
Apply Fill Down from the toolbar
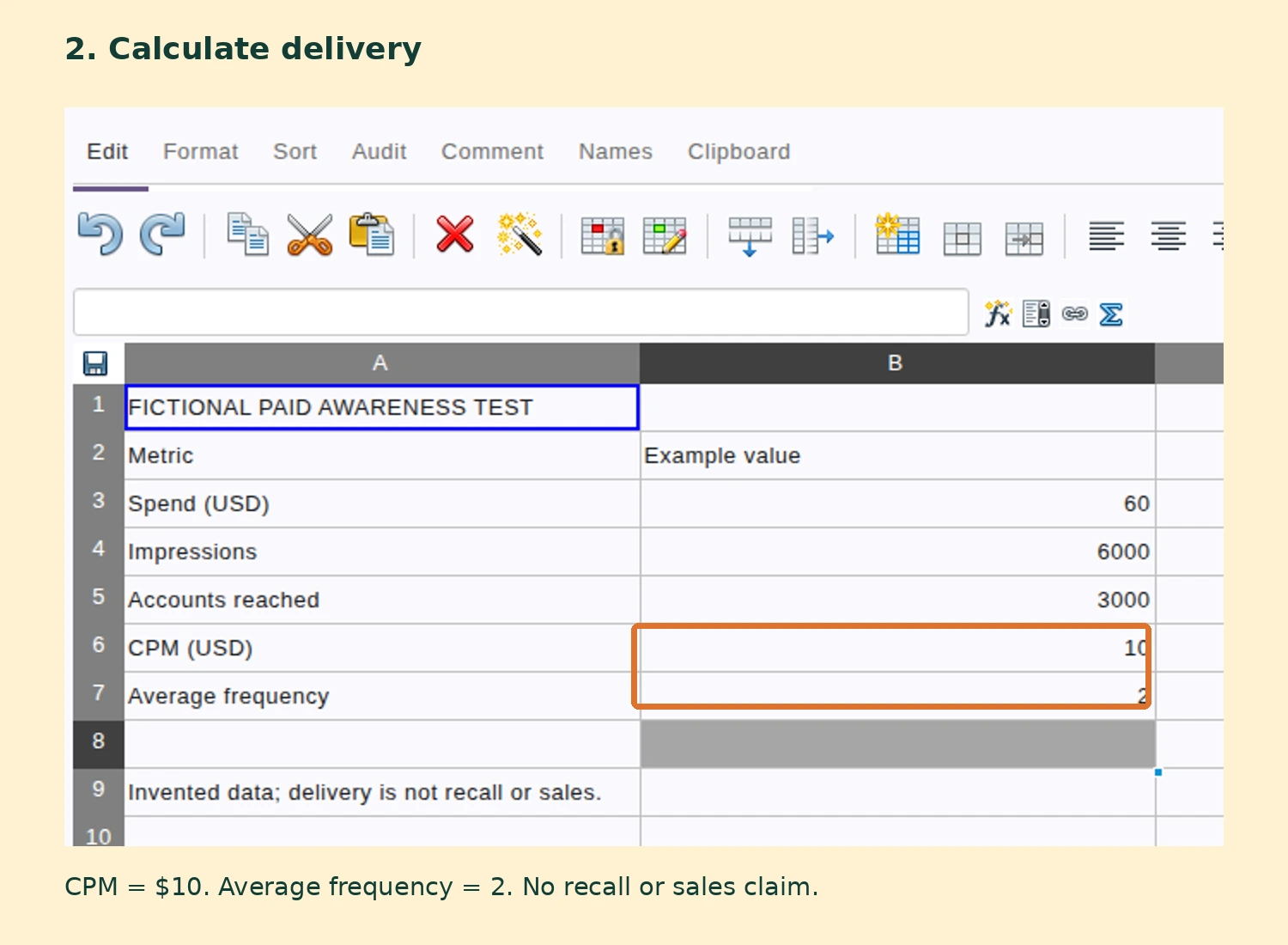point(750,236)
